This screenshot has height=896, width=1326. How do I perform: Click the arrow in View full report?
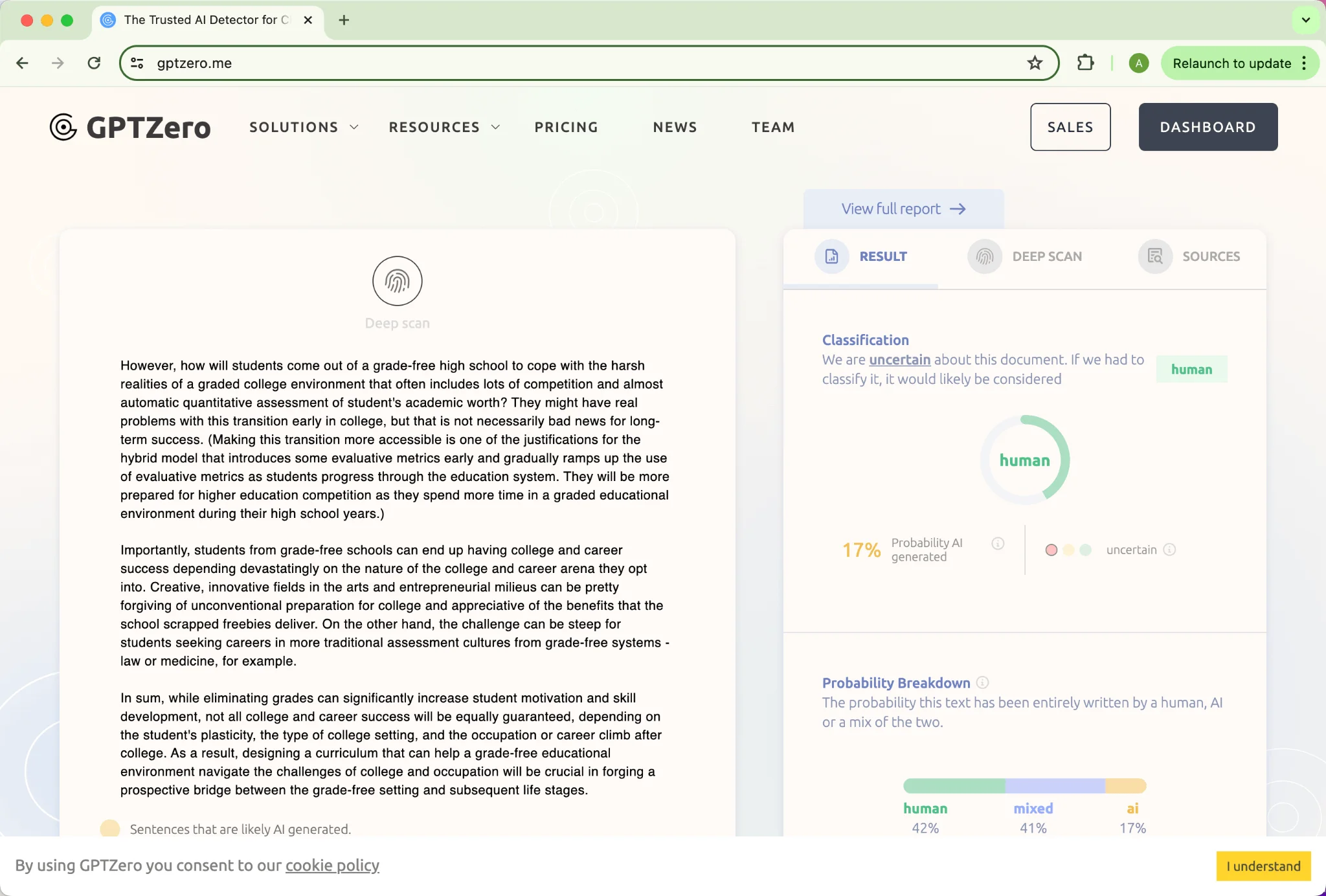[958, 209]
